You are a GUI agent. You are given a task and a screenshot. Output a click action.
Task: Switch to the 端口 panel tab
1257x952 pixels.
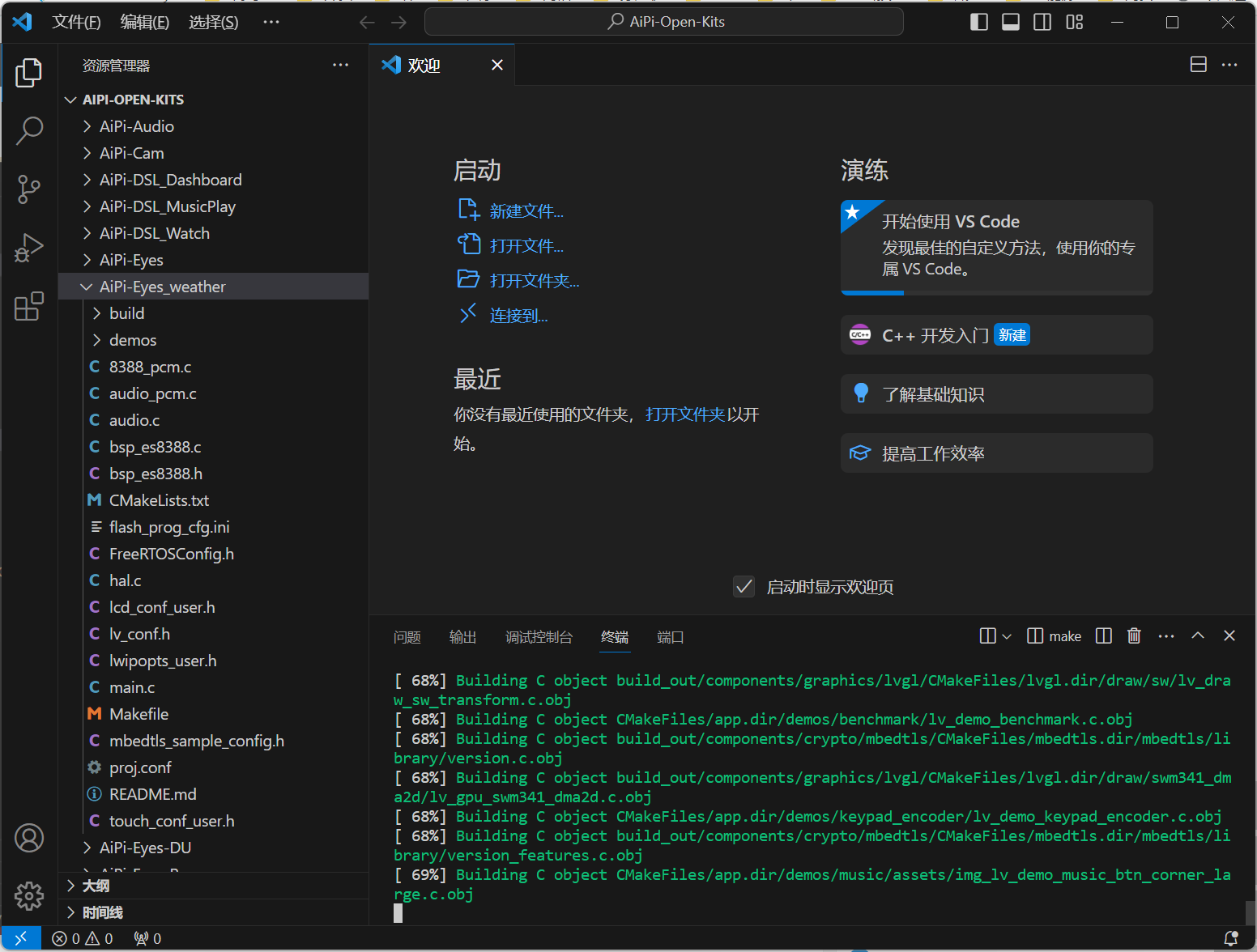point(671,637)
